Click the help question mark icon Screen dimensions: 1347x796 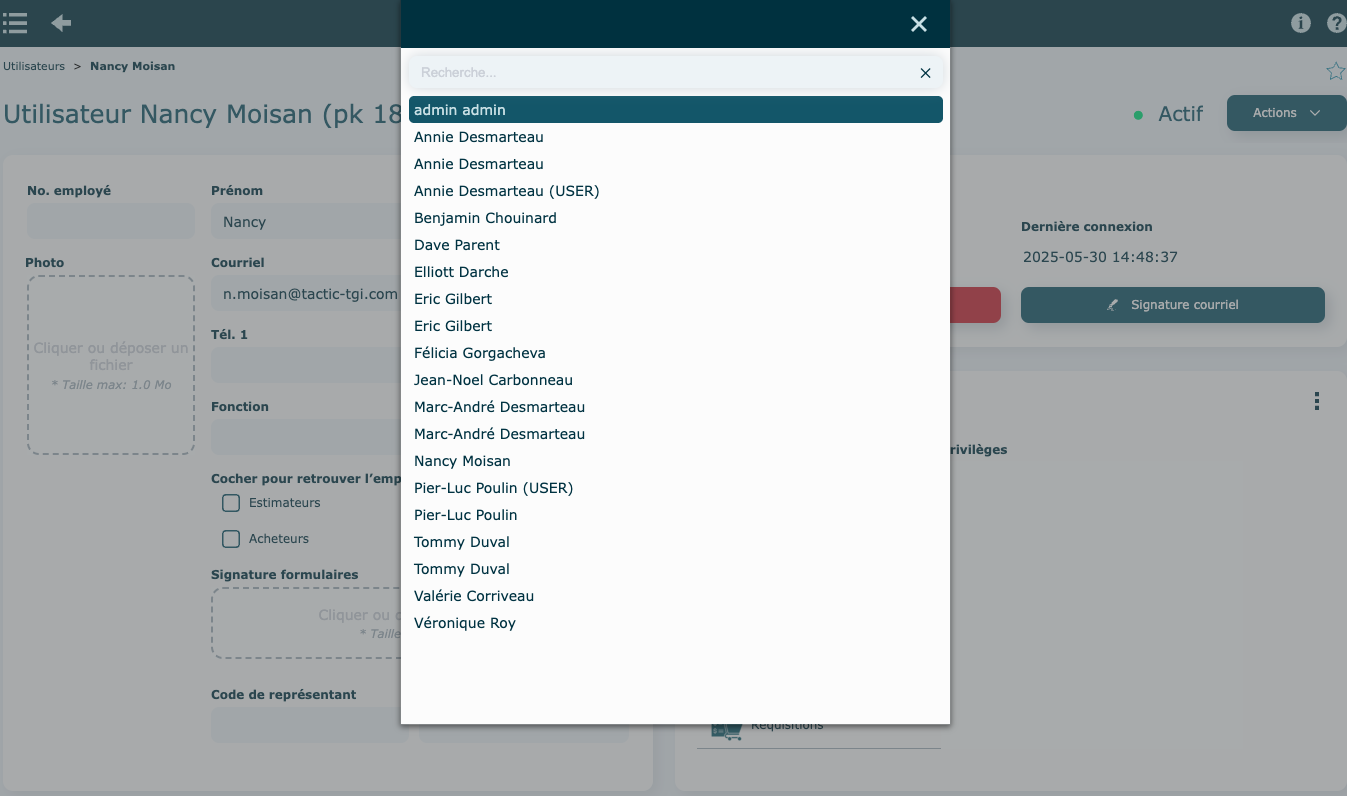tap(1336, 23)
